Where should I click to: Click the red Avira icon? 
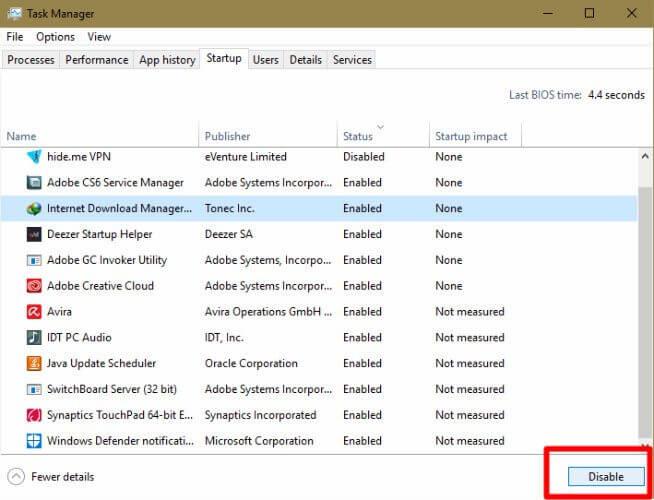pos(34,312)
